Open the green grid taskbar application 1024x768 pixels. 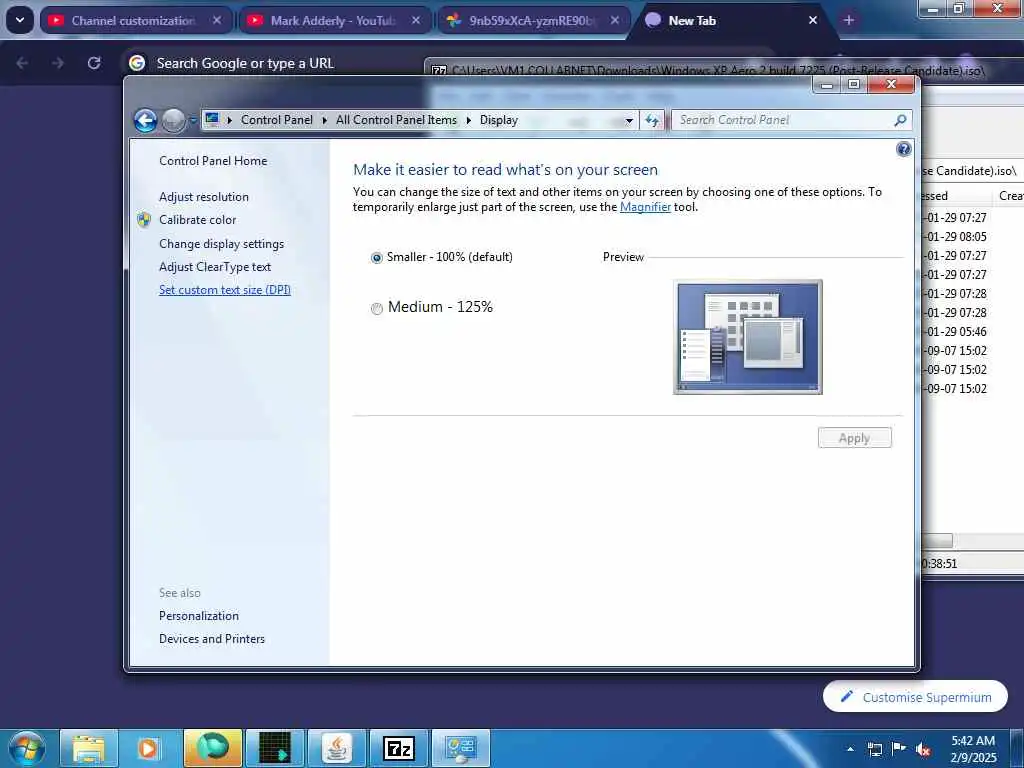pyautogui.click(x=275, y=748)
